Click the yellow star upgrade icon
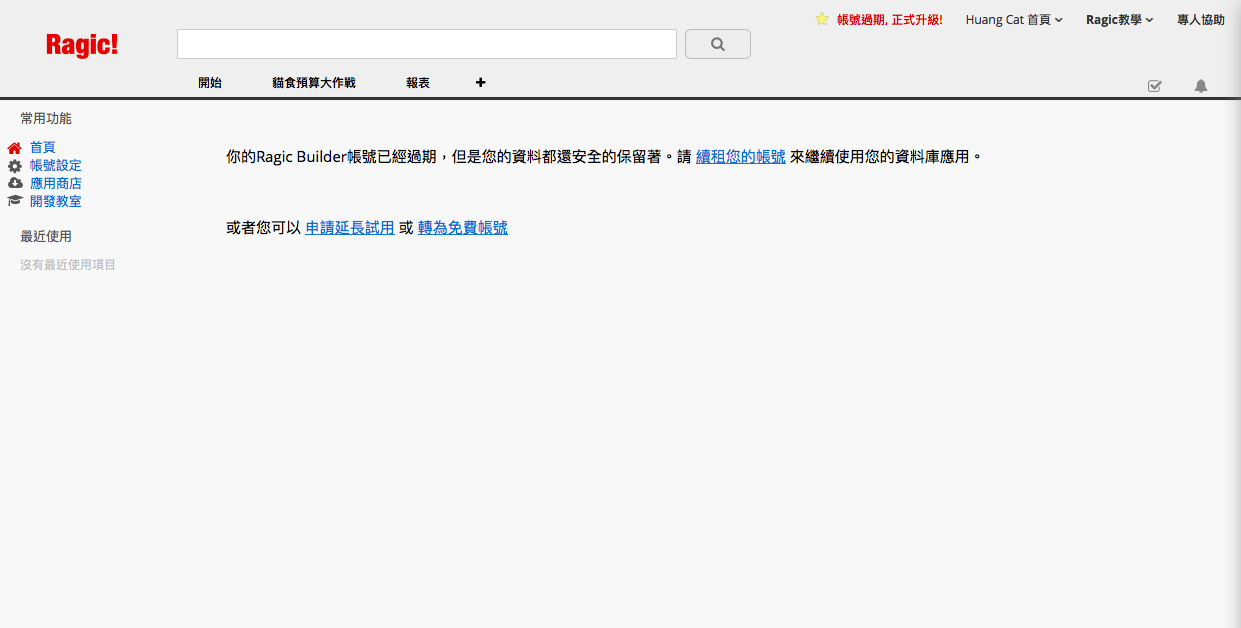This screenshot has height=628, width=1241. tap(822, 19)
